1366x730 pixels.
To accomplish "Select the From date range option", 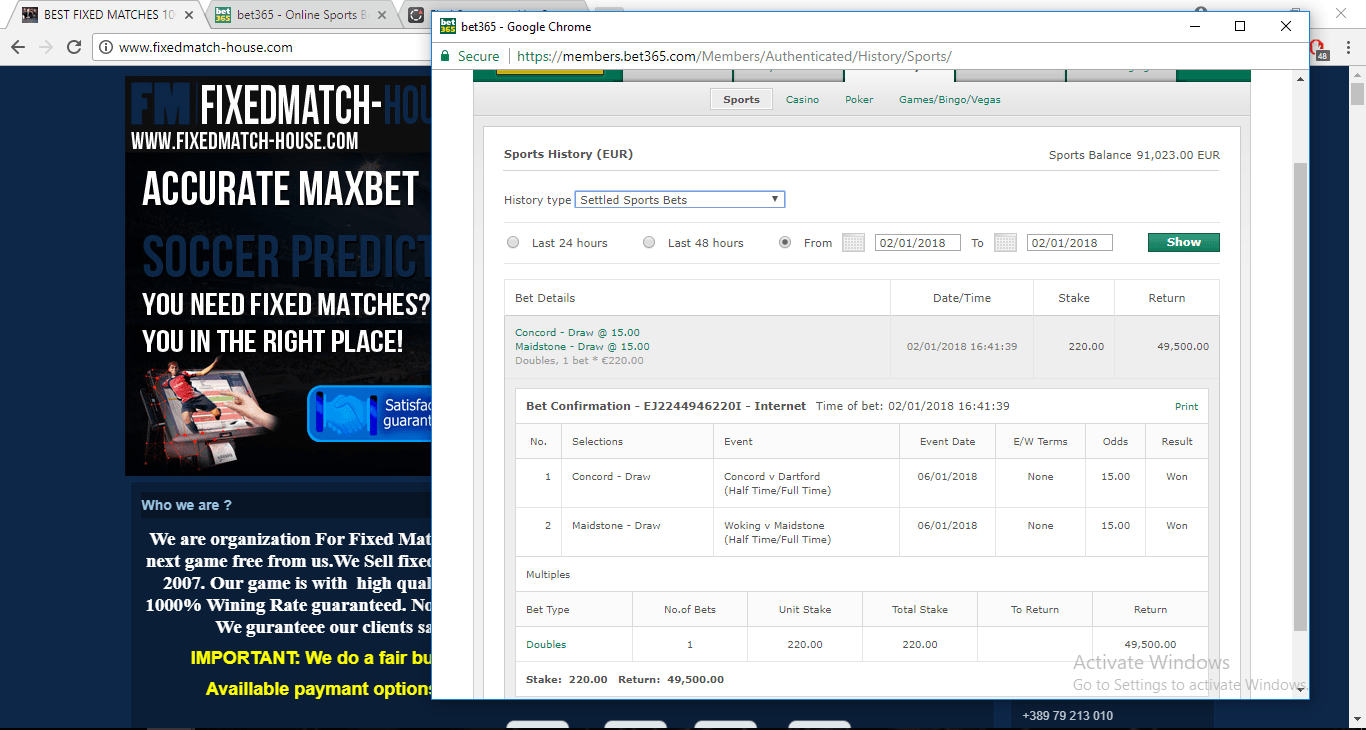I will click(x=785, y=242).
